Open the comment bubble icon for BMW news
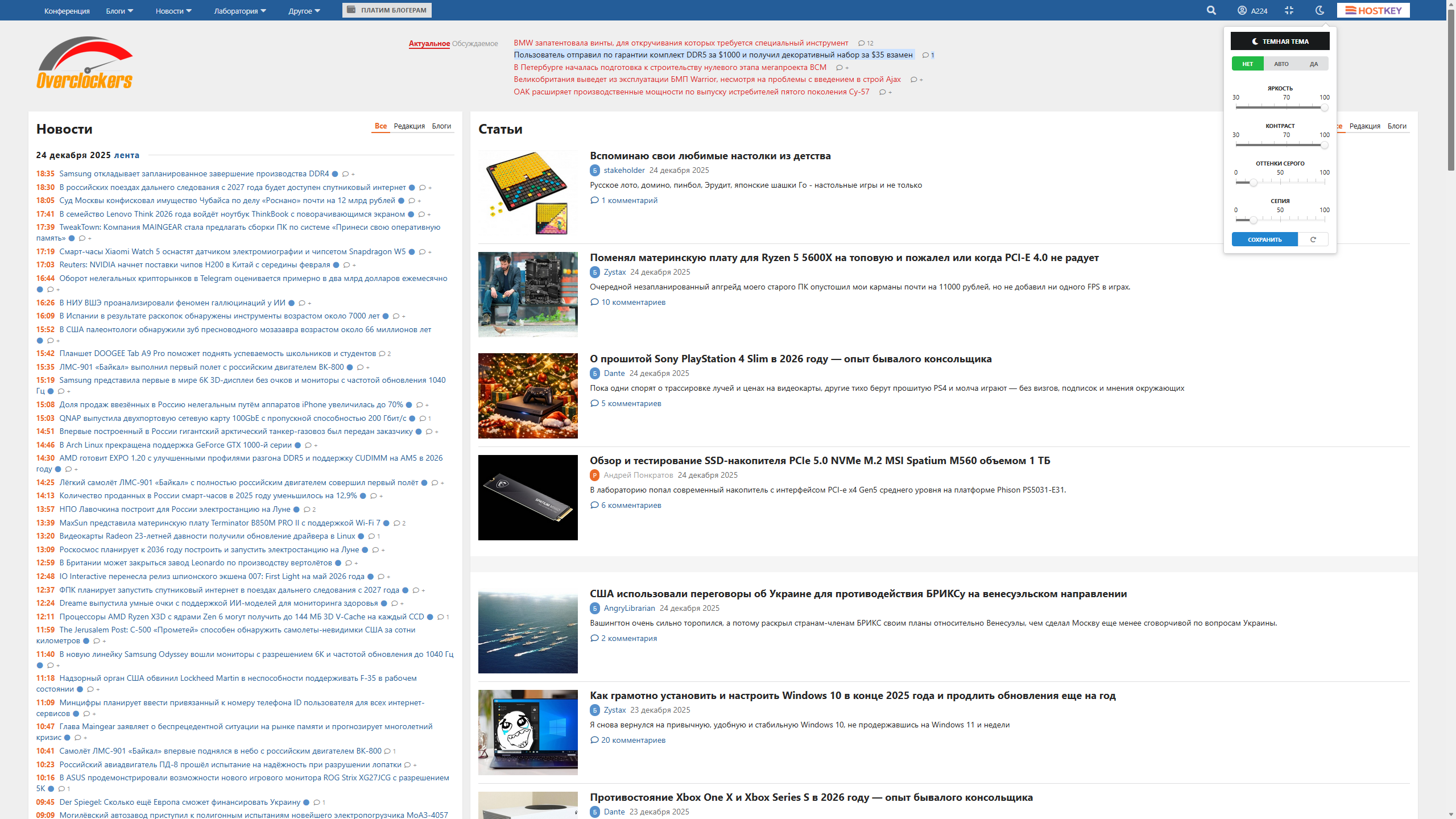Viewport: 1456px width, 819px height. 862,43
